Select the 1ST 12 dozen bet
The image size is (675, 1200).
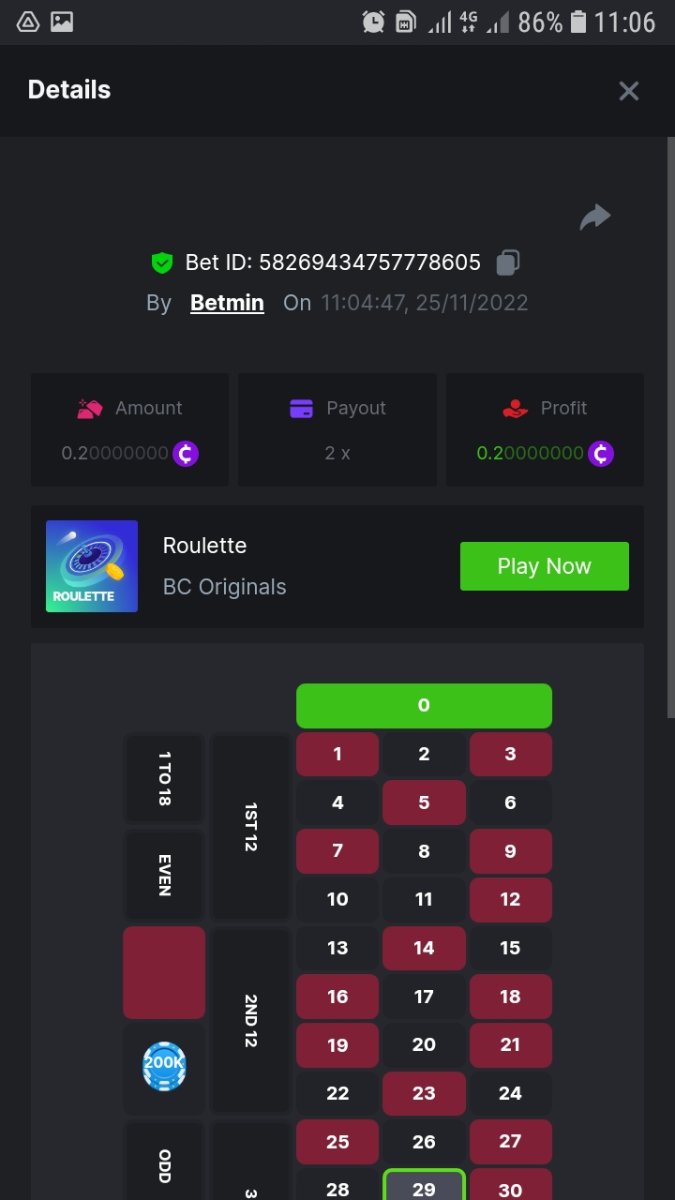click(251, 827)
